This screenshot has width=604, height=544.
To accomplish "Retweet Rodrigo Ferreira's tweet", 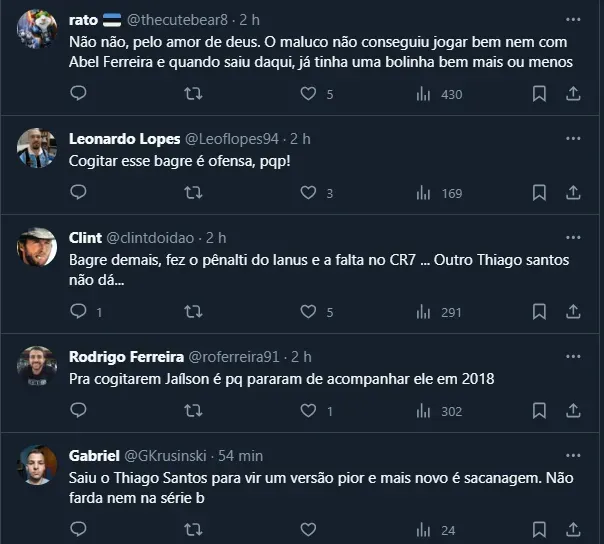I will point(193,411).
